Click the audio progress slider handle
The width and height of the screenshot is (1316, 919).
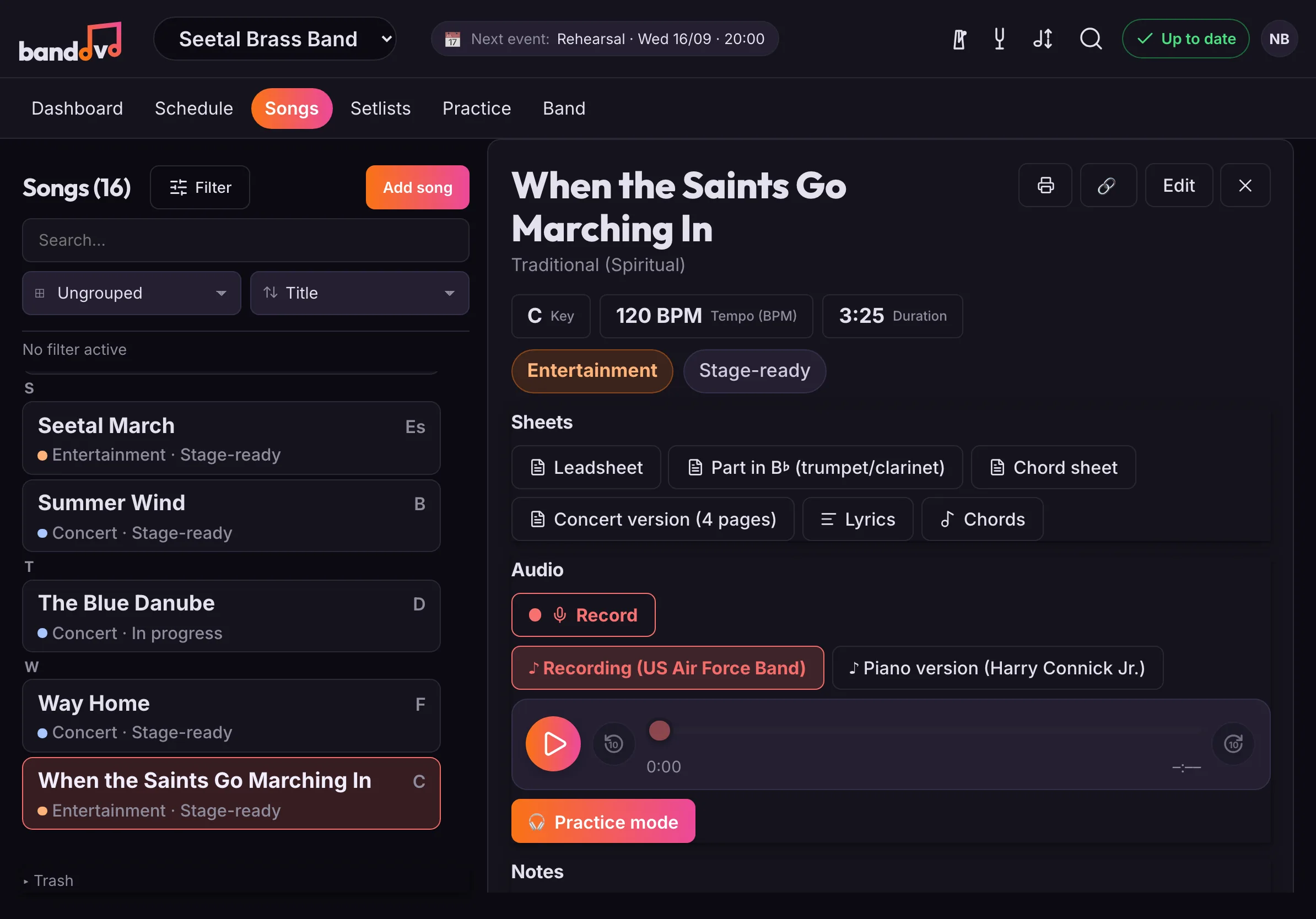[659, 731]
